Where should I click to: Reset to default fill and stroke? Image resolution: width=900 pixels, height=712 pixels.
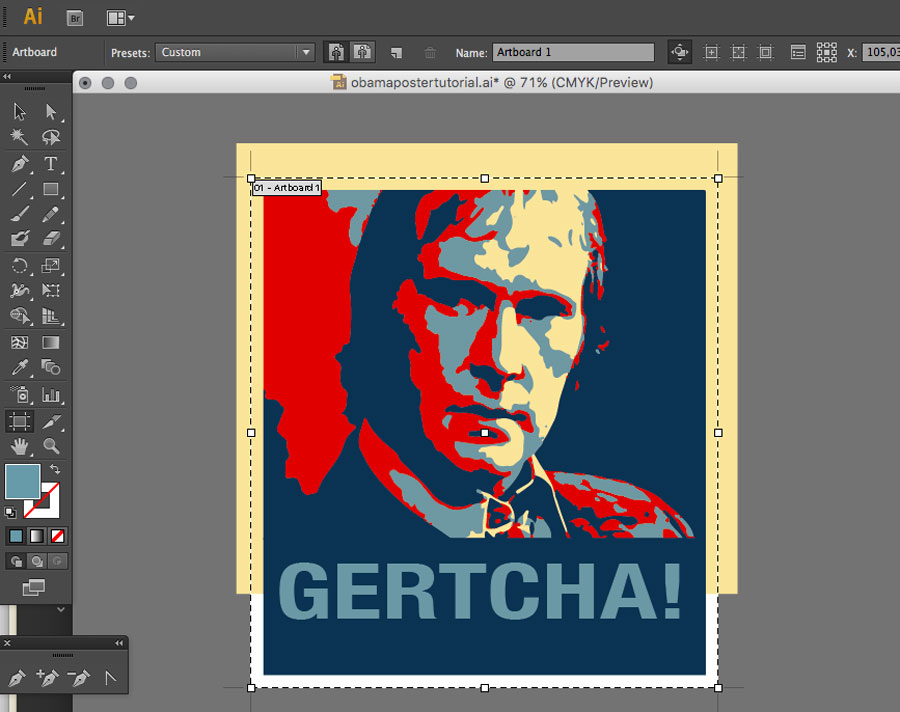click(x=10, y=512)
